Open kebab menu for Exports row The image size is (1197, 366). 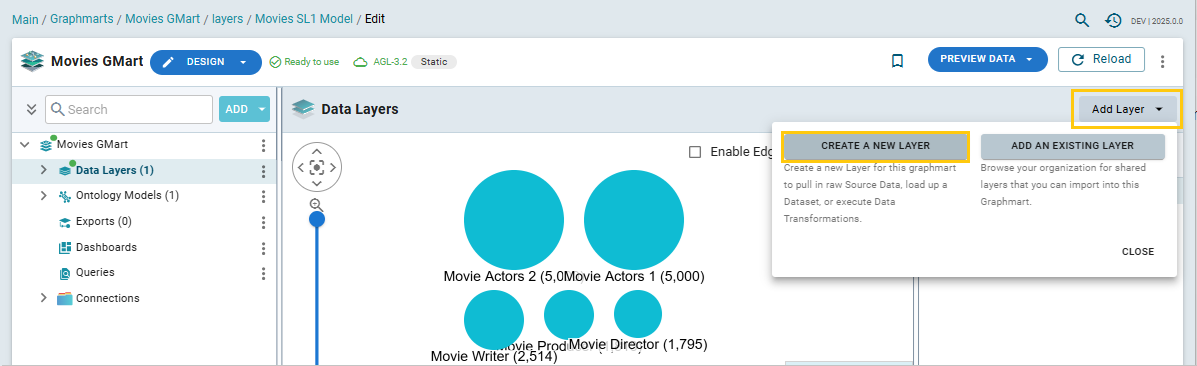[263, 222]
